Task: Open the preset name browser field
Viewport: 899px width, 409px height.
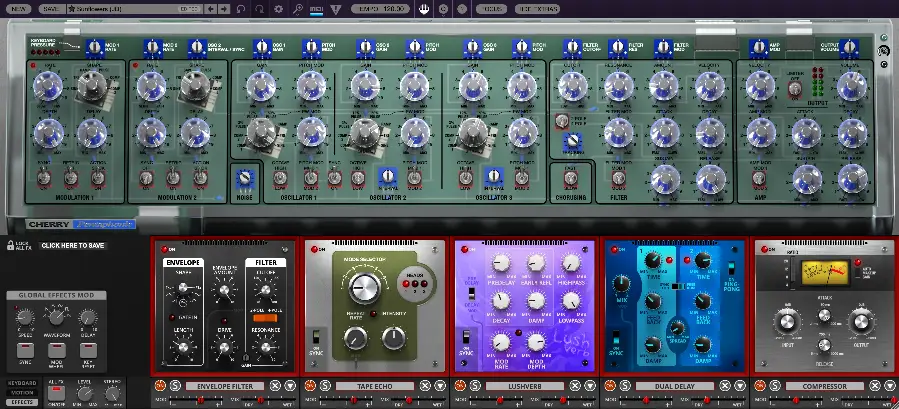Action: coord(133,9)
